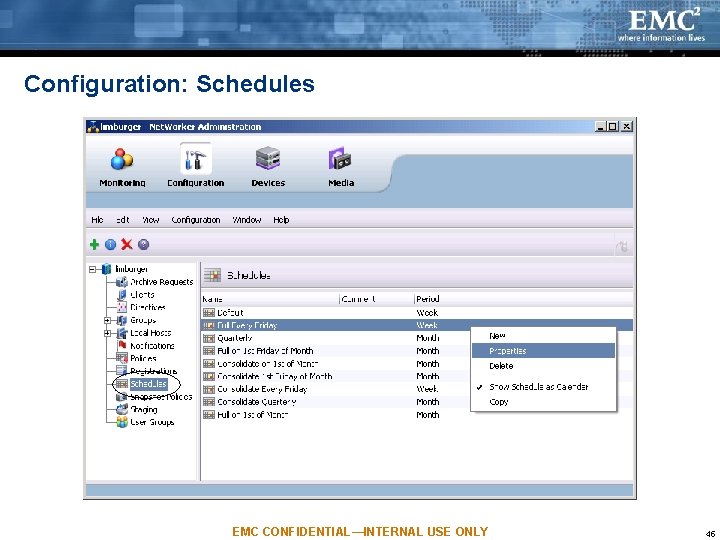Open the View menu
Image resolution: width=720 pixels, height=540 pixels.
[150, 220]
